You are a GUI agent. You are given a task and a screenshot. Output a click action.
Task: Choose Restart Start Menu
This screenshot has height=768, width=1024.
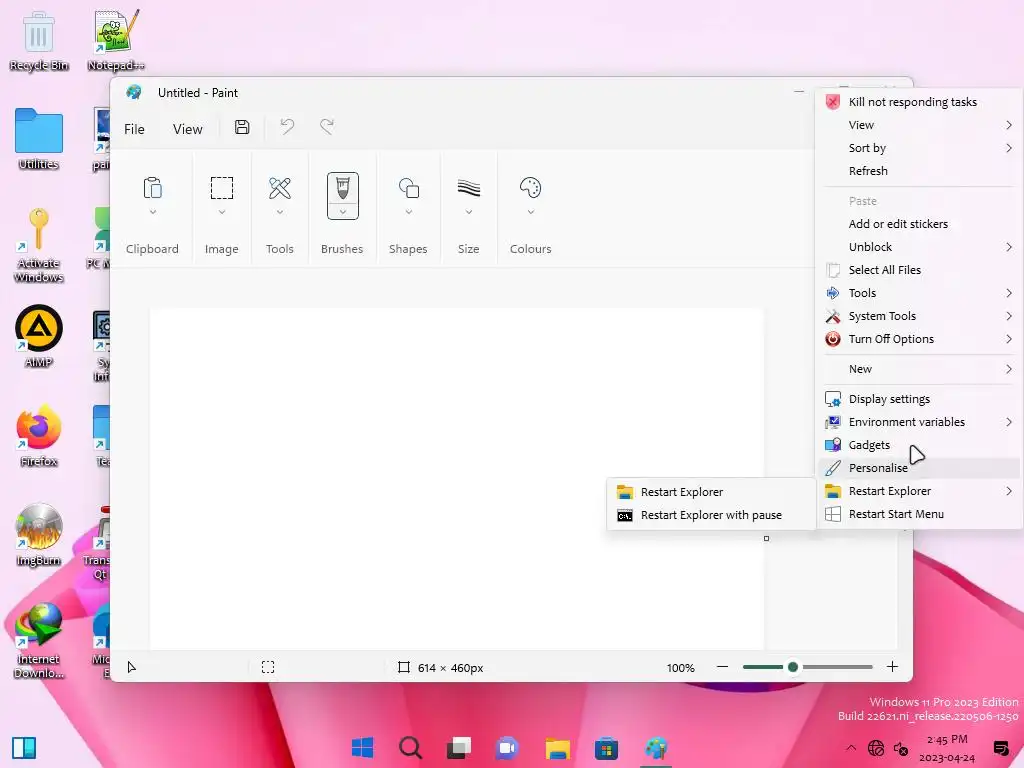pos(920,514)
